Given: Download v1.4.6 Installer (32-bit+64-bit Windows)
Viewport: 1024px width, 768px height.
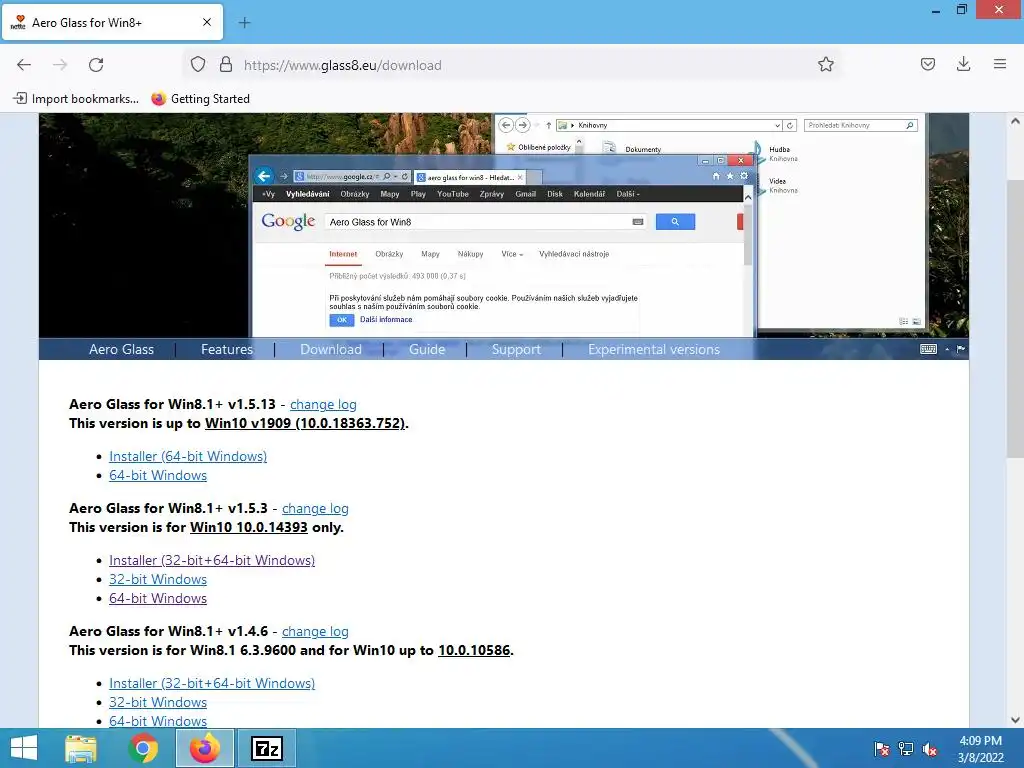Looking at the screenshot, I should [212, 683].
